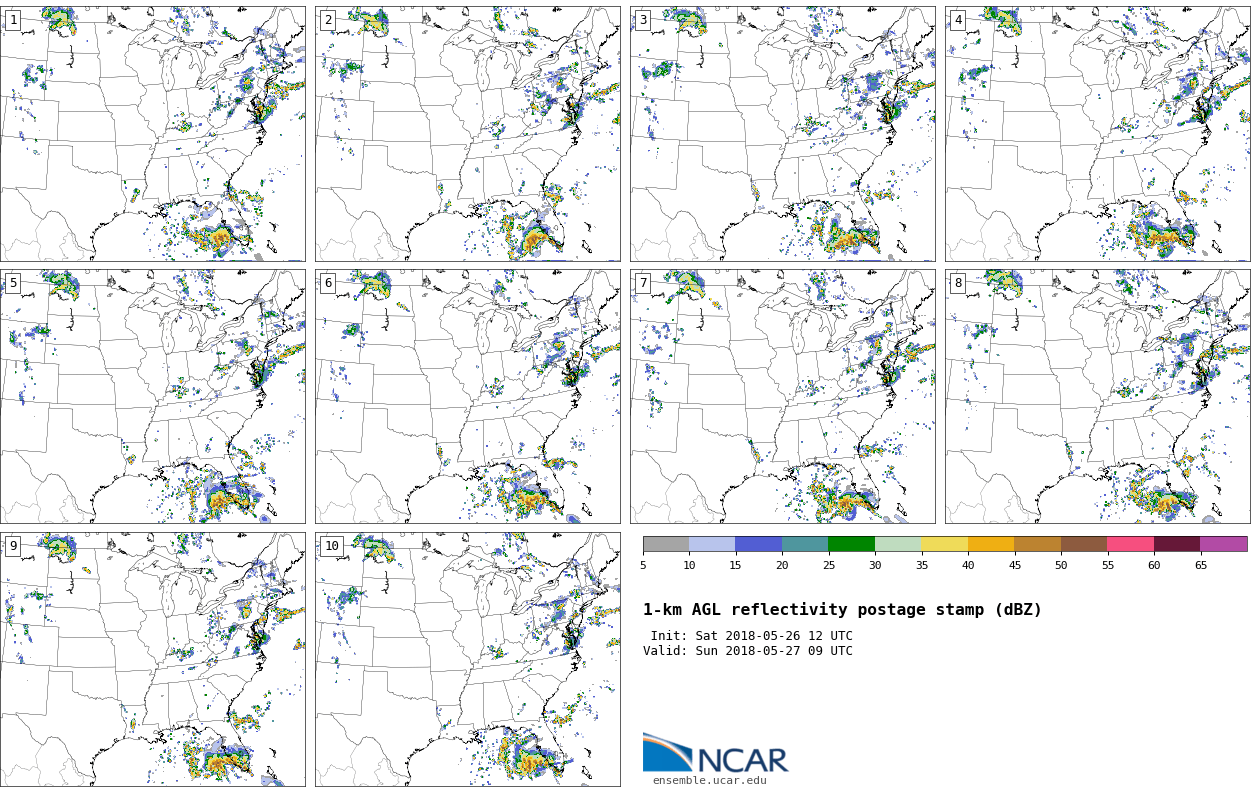
Task: Select ensemble member 5 map panel
Action: [x=153, y=397]
